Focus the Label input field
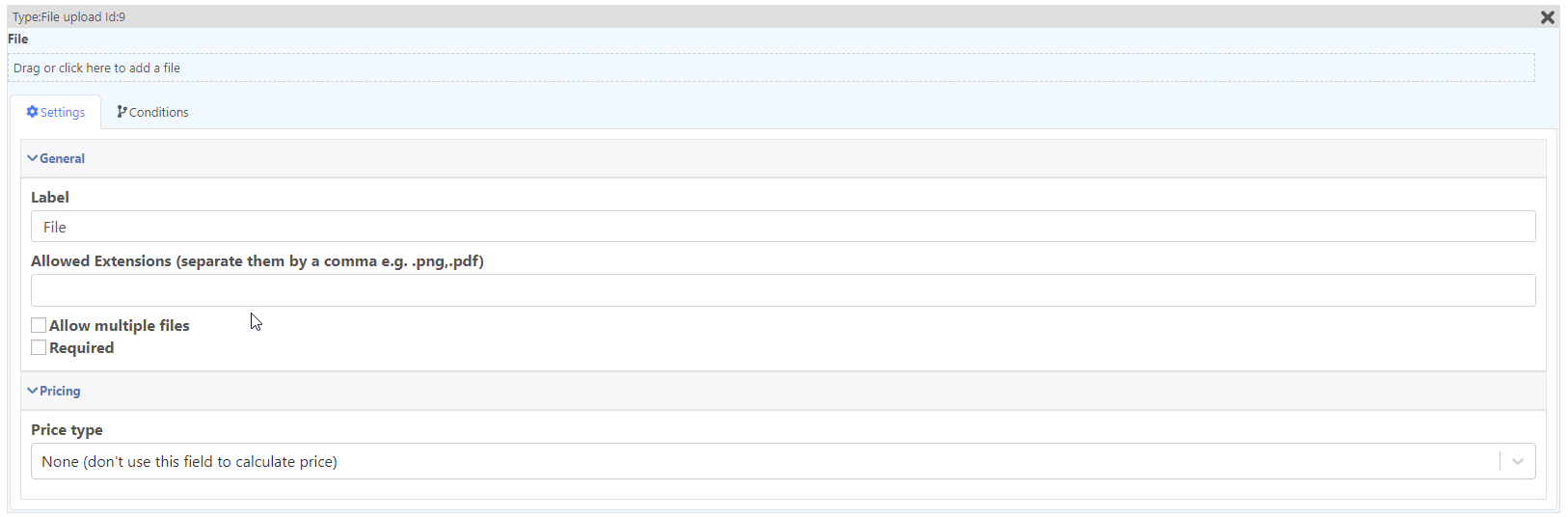 tap(783, 227)
